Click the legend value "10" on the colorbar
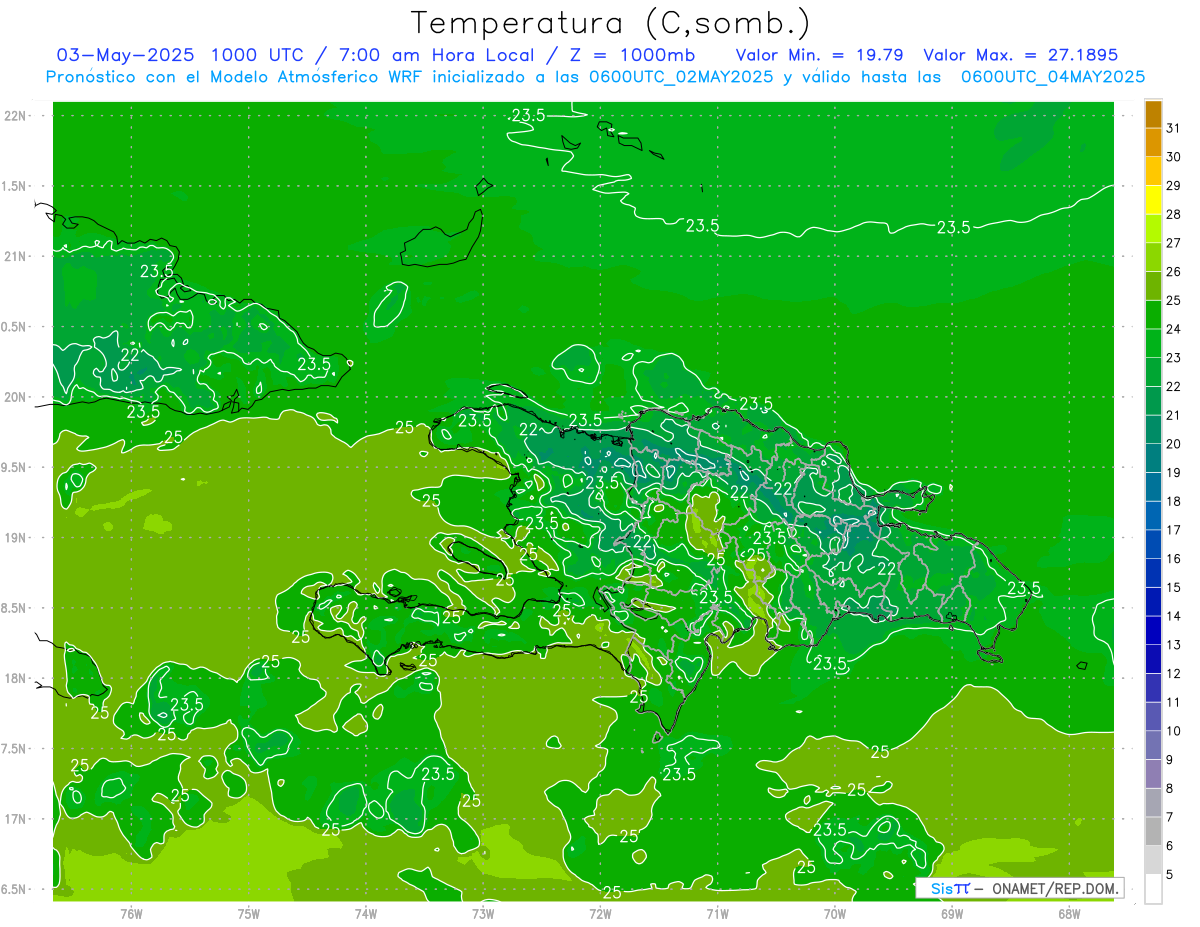This screenshot has width=1200, height=927. pyautogui.click(x=1174, y=731)
